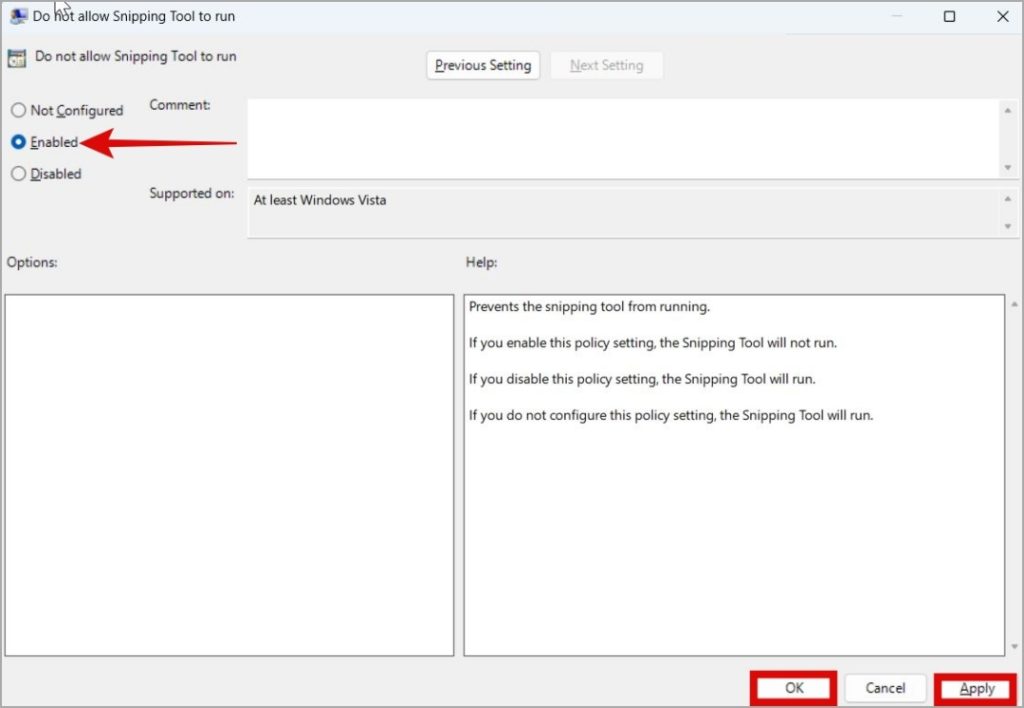Click the 'Help:' label

click(481, 262)
